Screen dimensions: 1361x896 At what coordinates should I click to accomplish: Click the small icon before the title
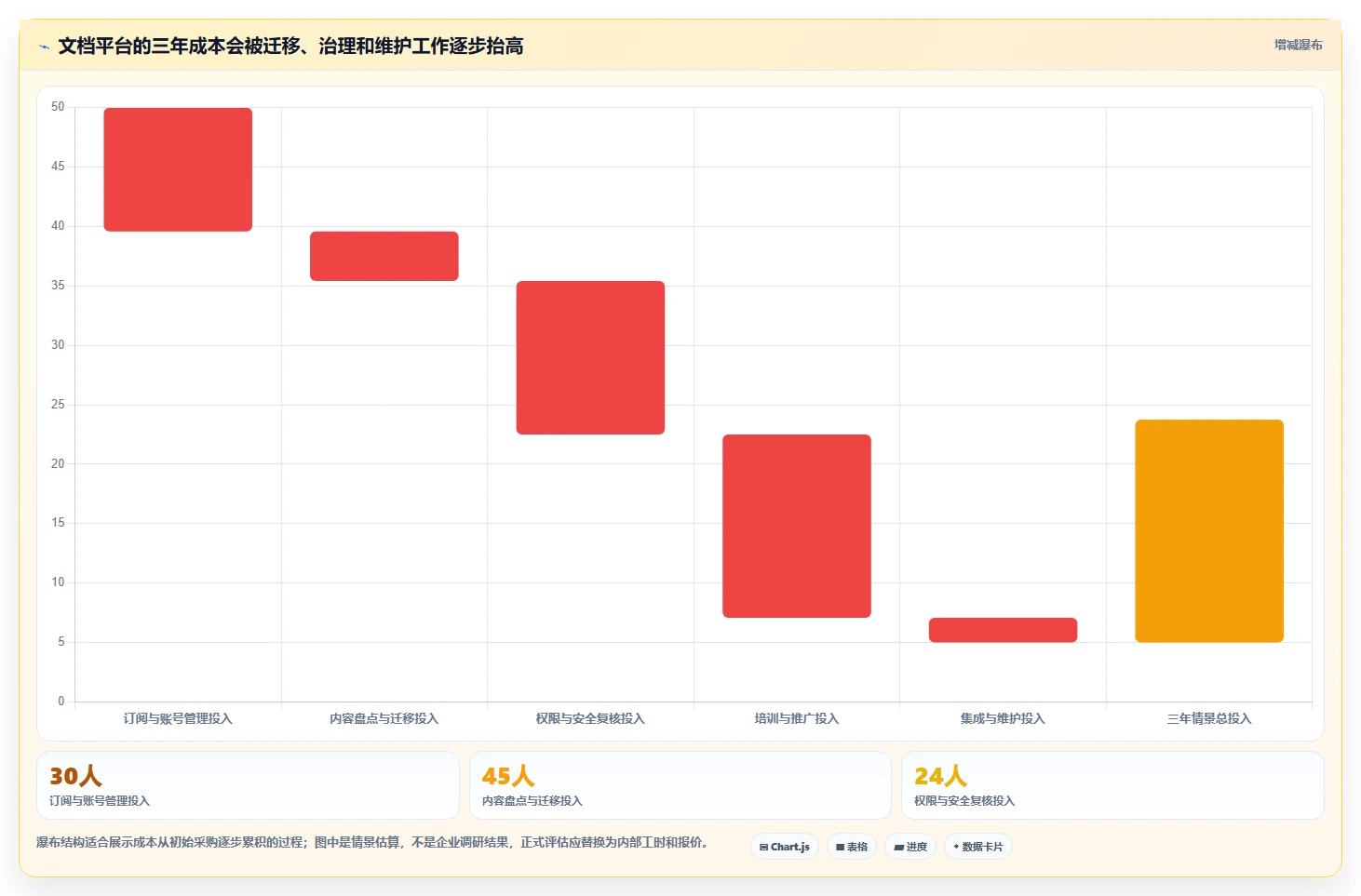click(x=44, y=47)
